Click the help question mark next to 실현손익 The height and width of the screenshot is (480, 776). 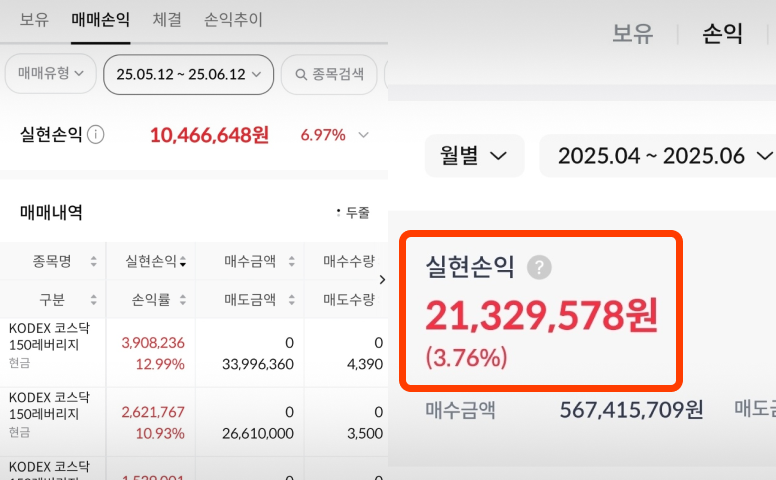[540, 267]
